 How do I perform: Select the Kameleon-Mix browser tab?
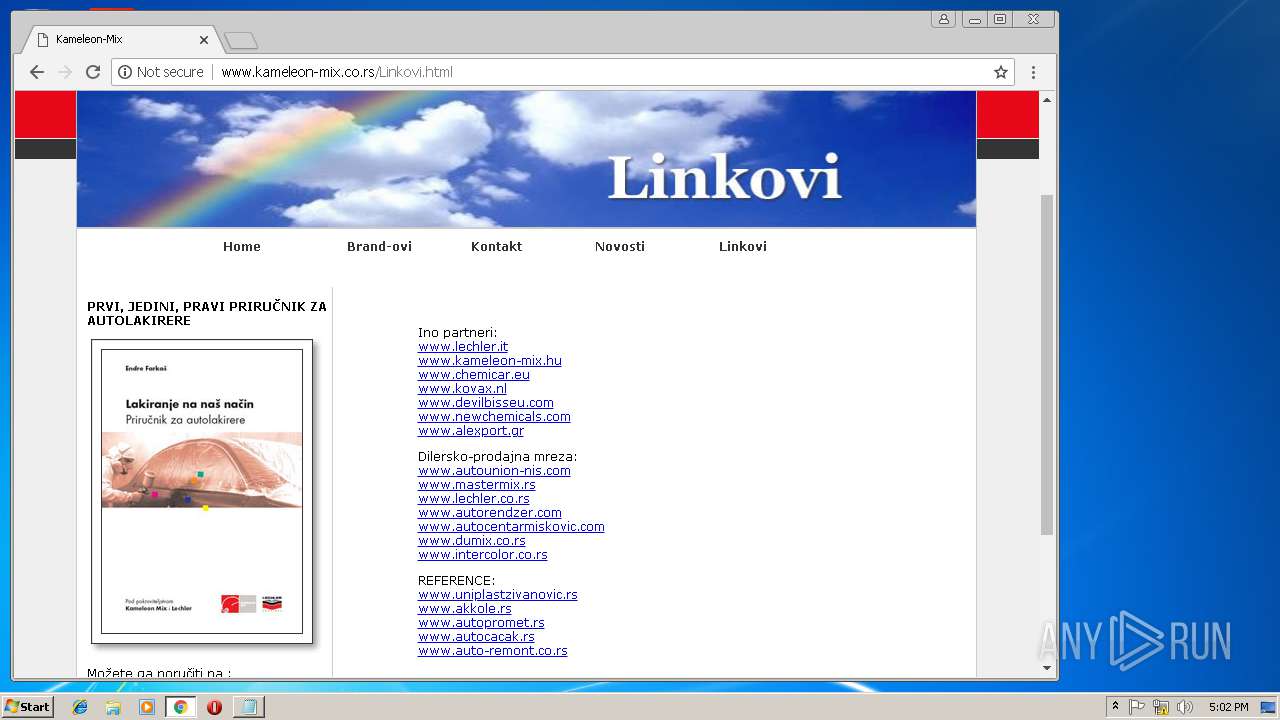point(120,40)
